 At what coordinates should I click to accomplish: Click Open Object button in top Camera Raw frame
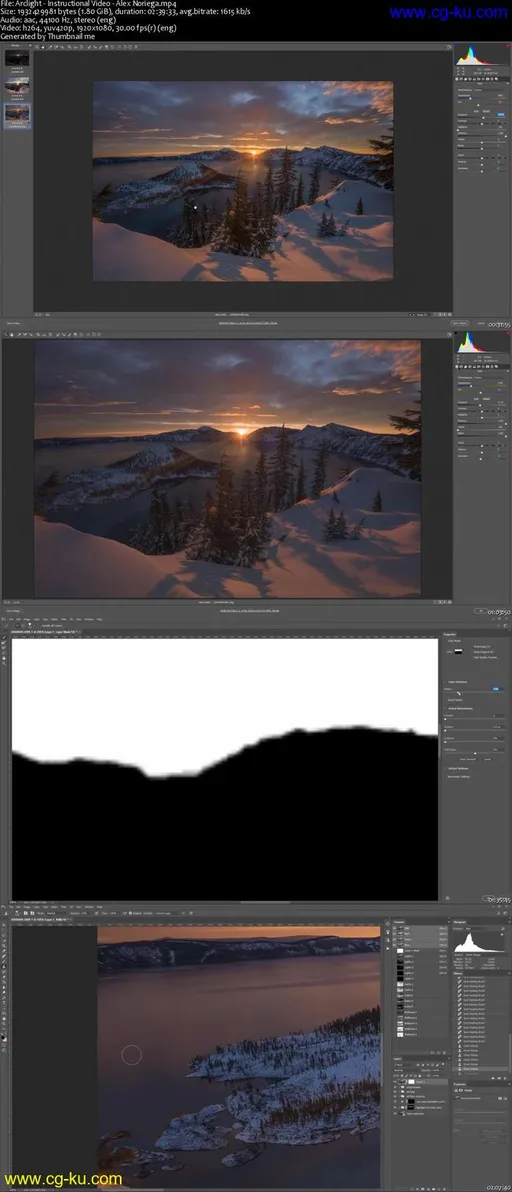pyautogui.click(x=460, y=322)
